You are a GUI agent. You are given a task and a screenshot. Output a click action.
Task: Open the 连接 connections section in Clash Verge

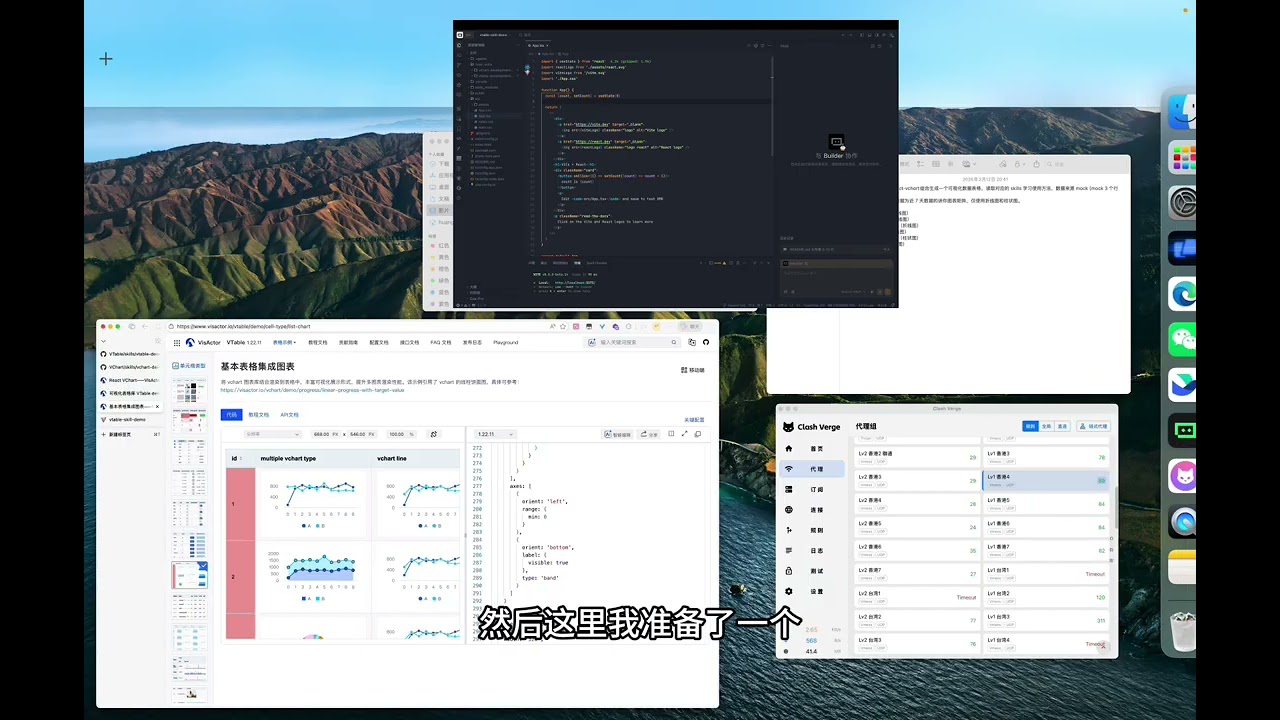pyautogui.click(x=812, y=510)
